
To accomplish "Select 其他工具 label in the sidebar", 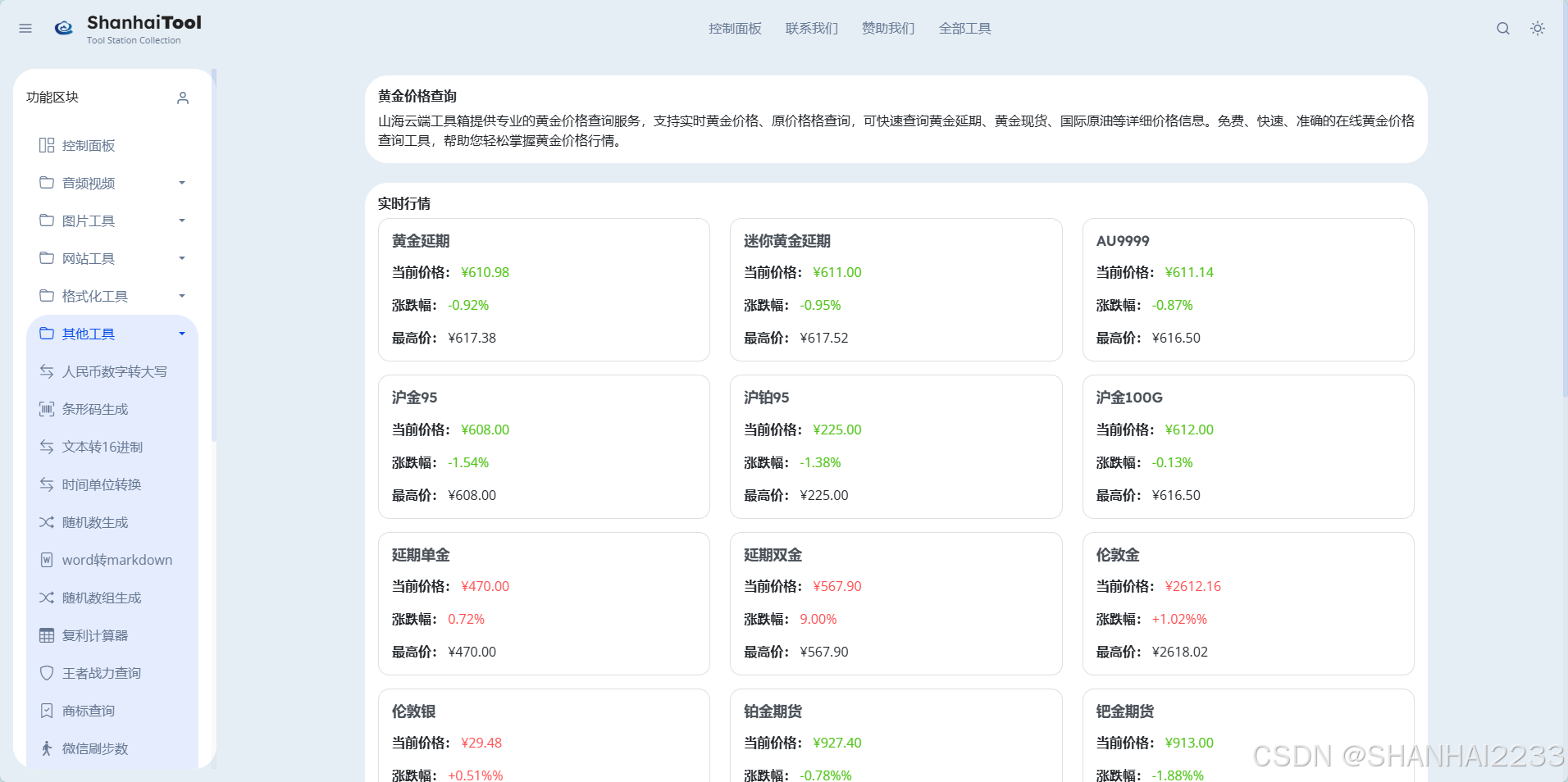I will coord(89,334).
